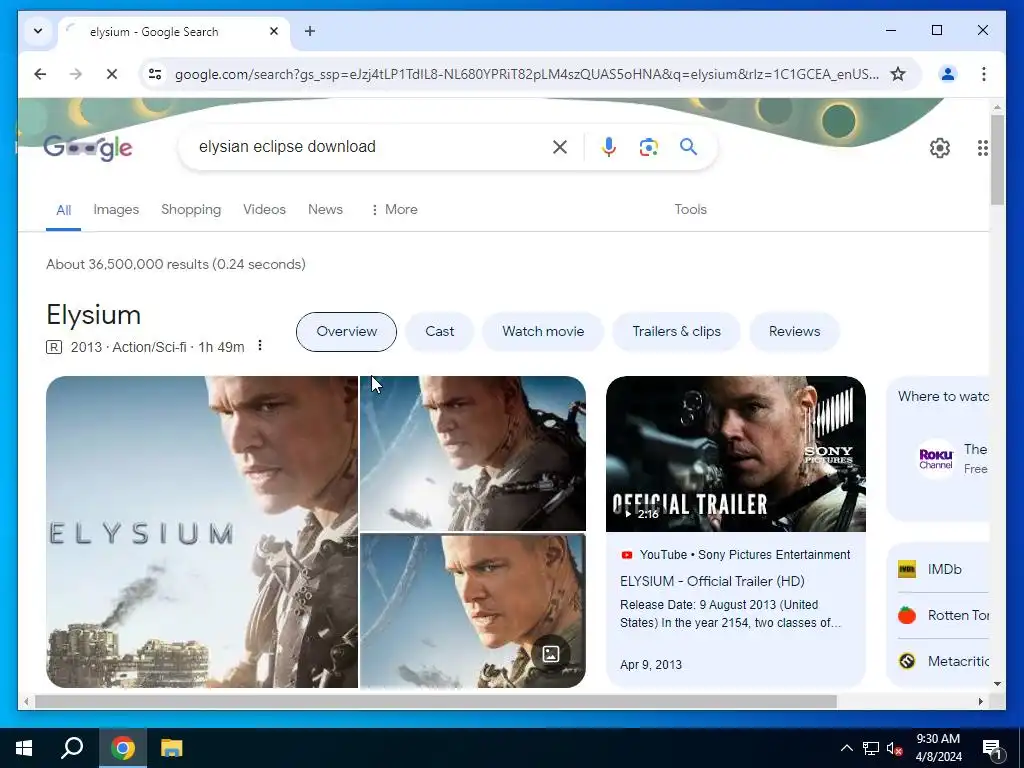Open the Google apps grid

[982, 148]
